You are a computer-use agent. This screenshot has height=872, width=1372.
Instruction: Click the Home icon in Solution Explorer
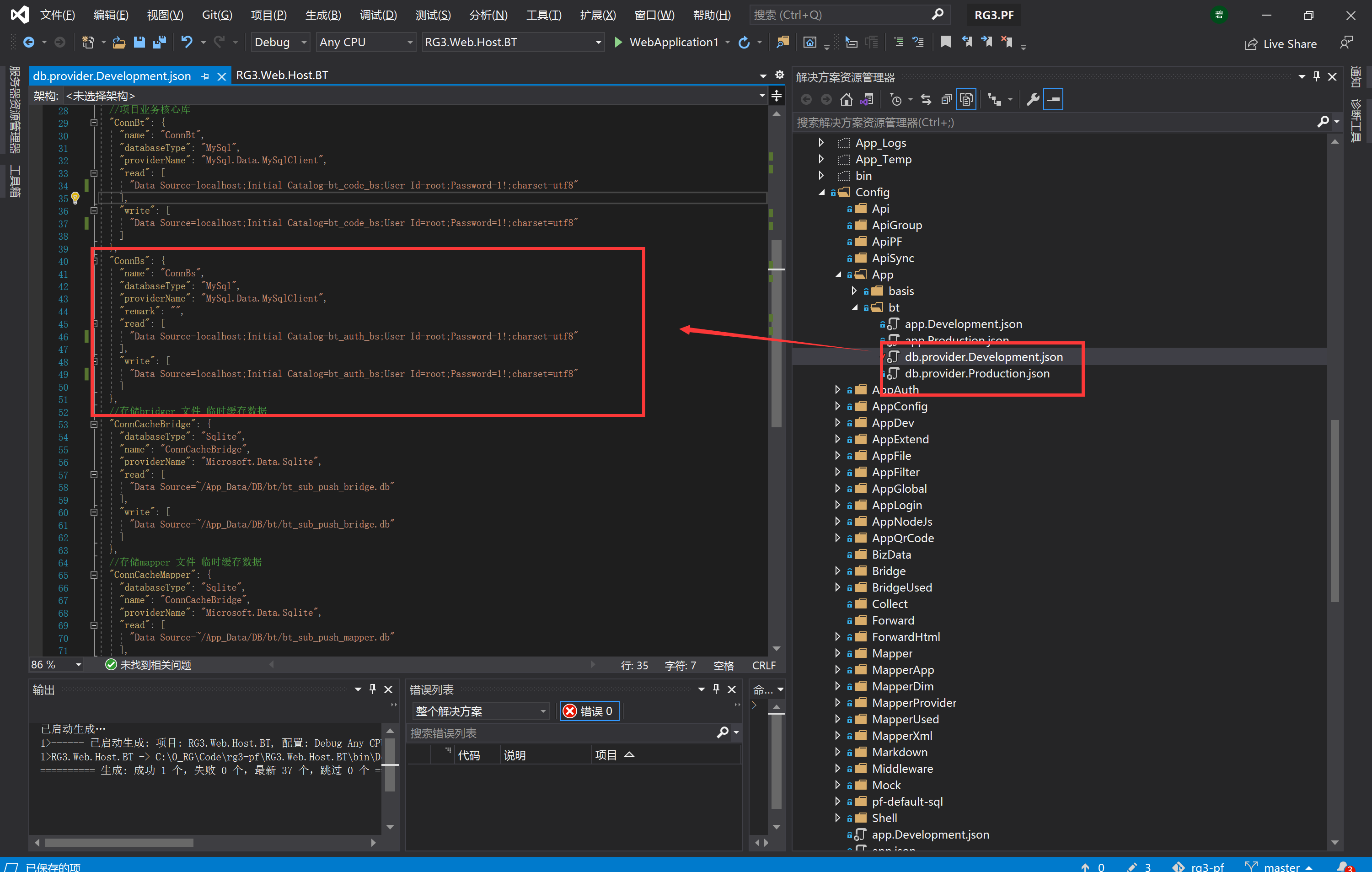pos(847,100)
